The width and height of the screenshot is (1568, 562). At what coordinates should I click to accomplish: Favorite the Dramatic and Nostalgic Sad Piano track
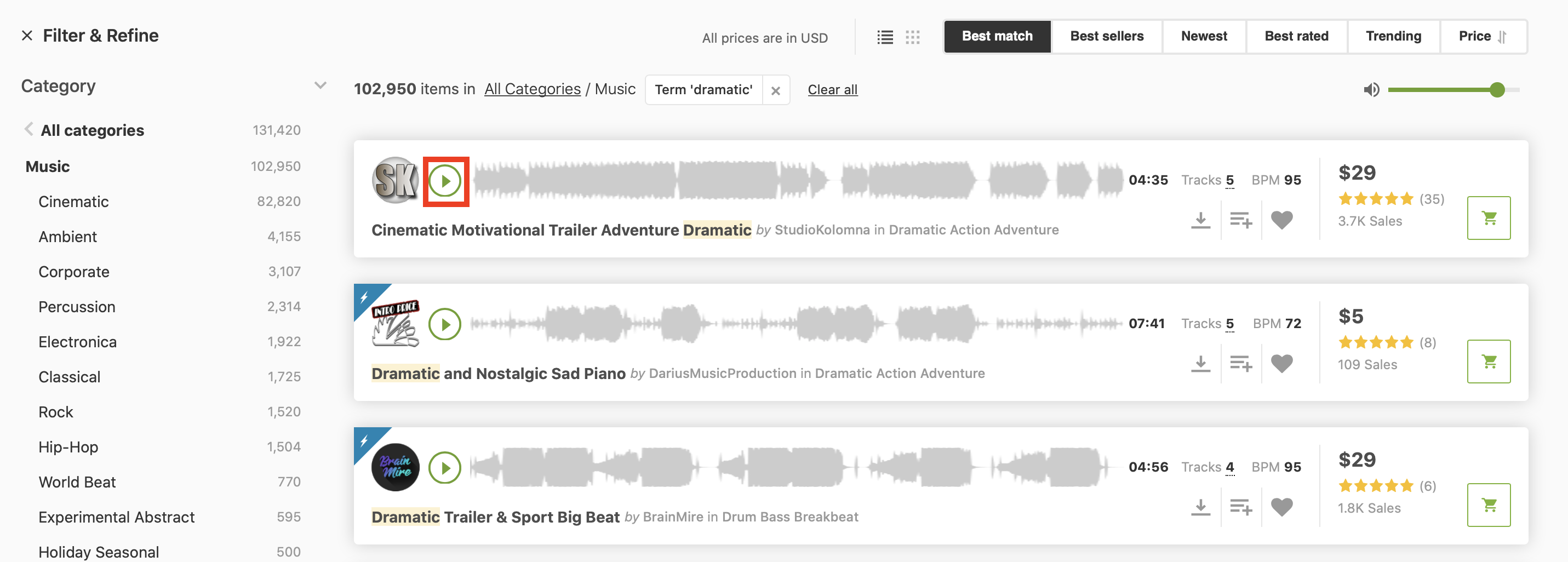[1281, 364]
